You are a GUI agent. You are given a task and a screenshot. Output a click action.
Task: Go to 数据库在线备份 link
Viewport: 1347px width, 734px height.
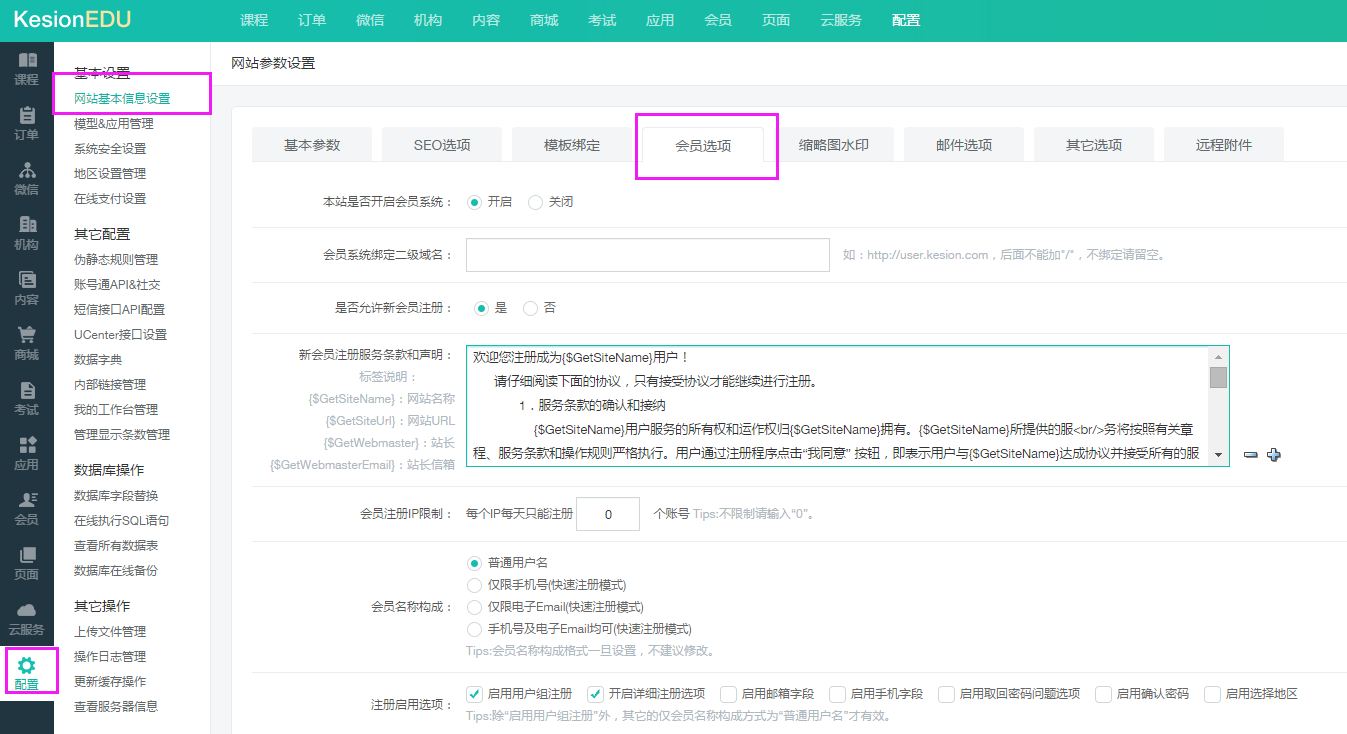pos(116,571)
